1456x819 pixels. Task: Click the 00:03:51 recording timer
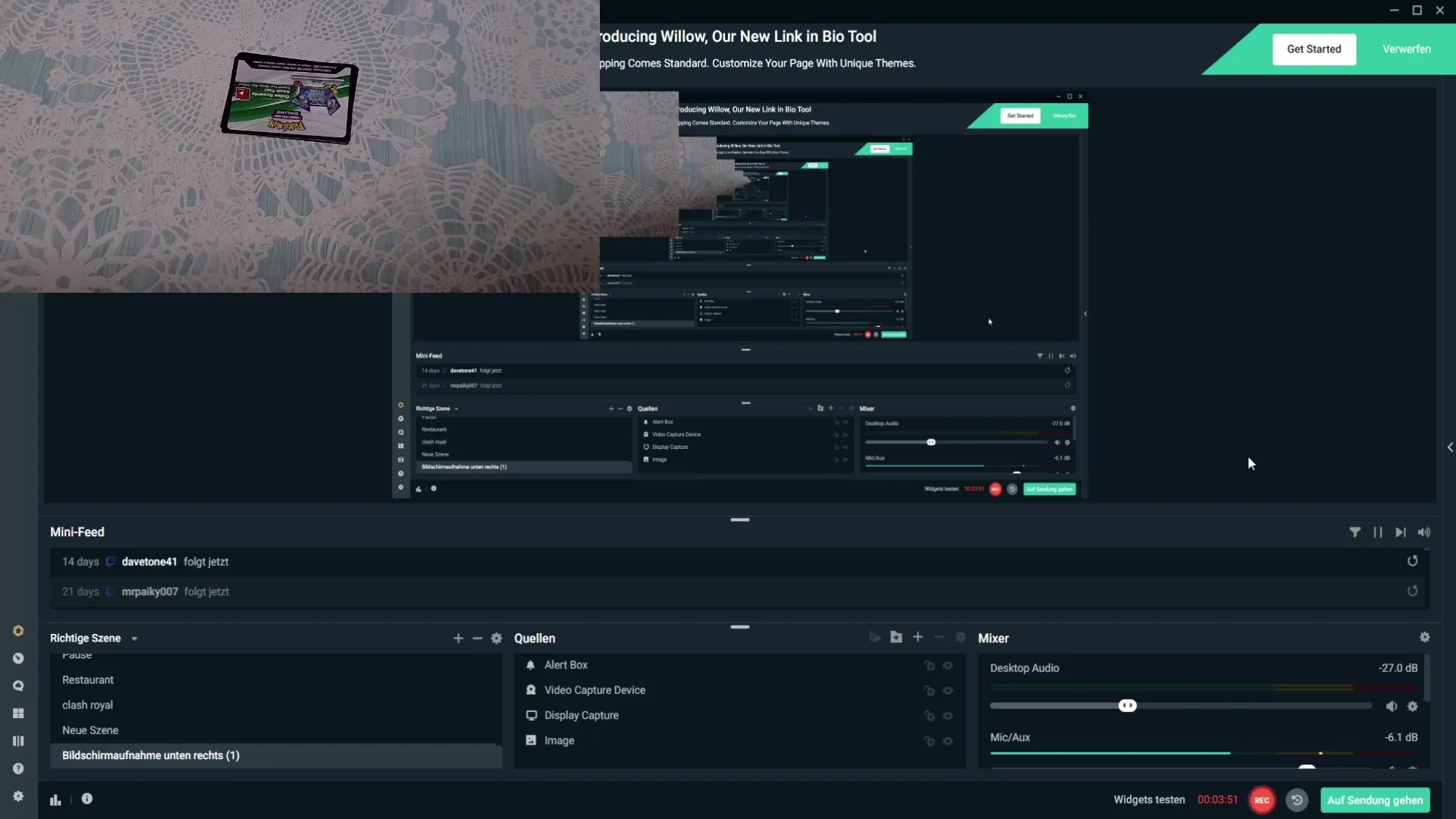(x=1217, y=800)
